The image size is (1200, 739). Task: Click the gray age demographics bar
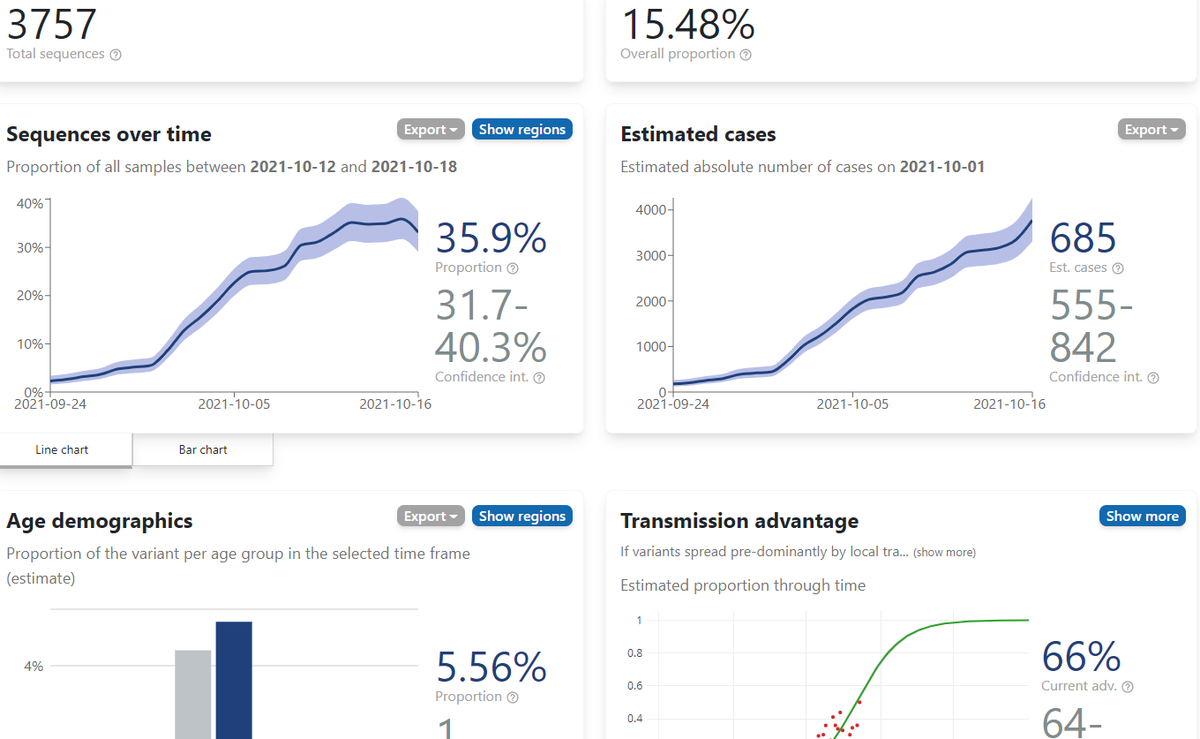pos(193,694)
